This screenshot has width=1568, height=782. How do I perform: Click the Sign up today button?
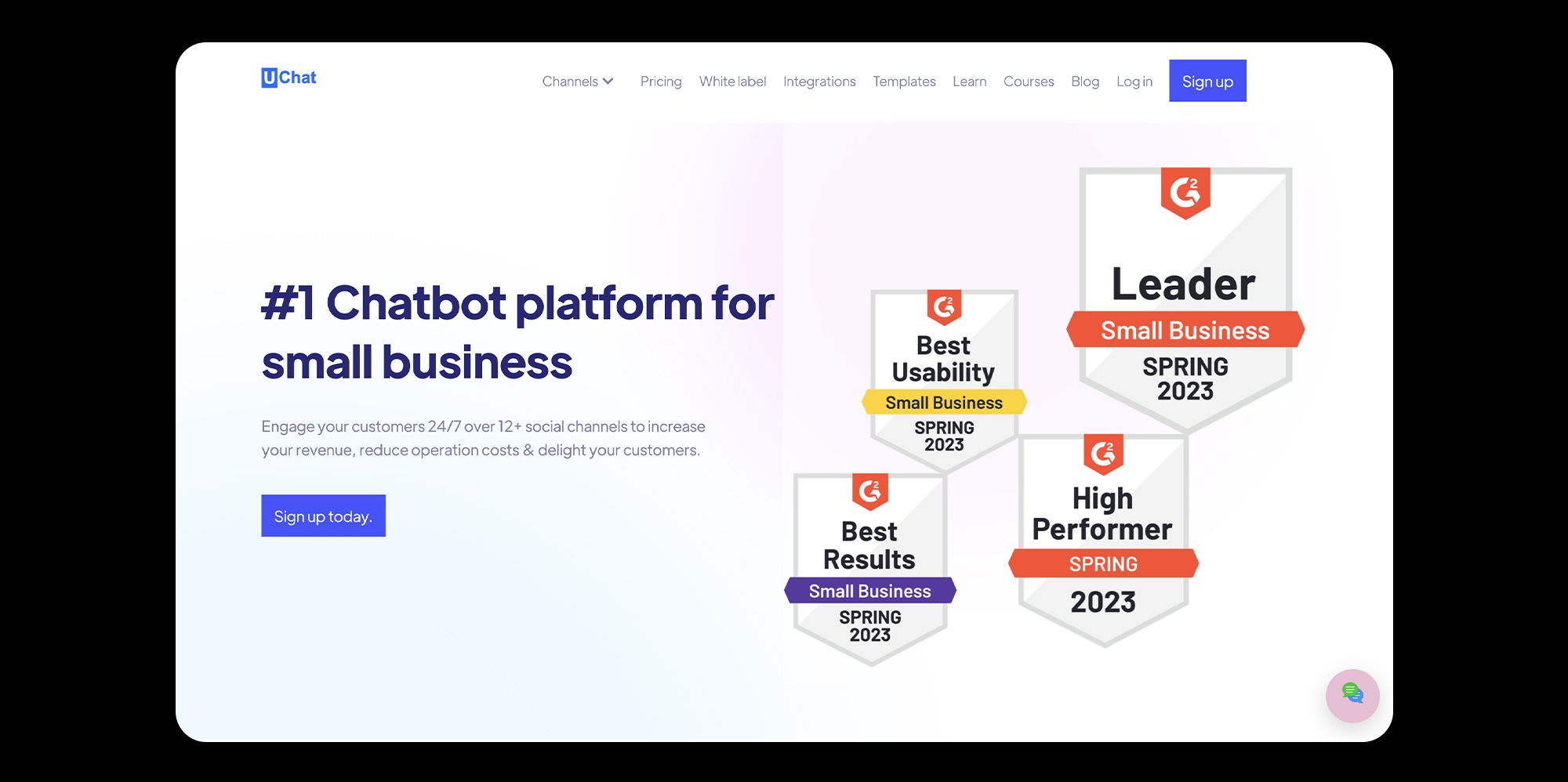323,516
